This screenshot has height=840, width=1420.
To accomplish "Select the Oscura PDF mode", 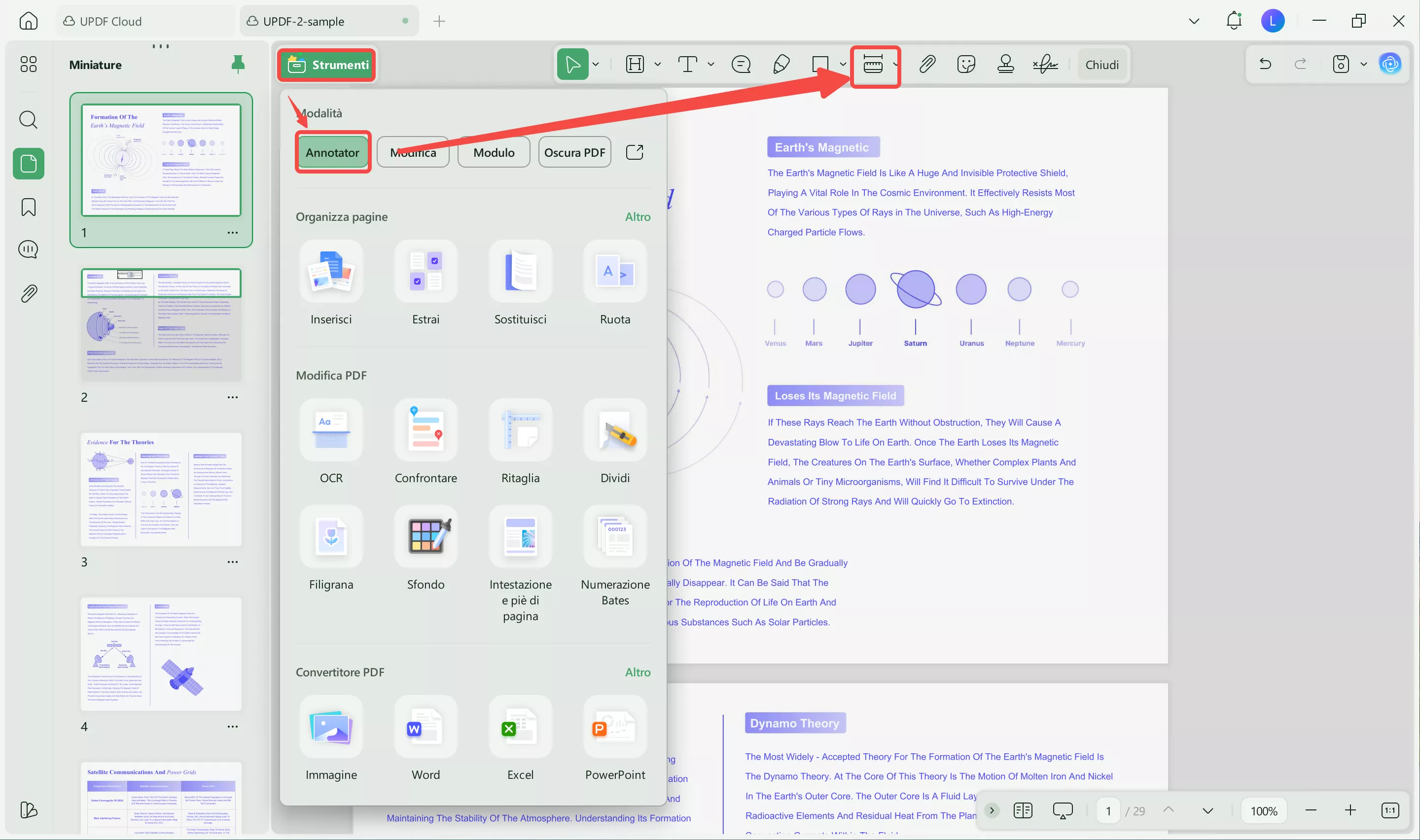I will click(x=574, y=152).
